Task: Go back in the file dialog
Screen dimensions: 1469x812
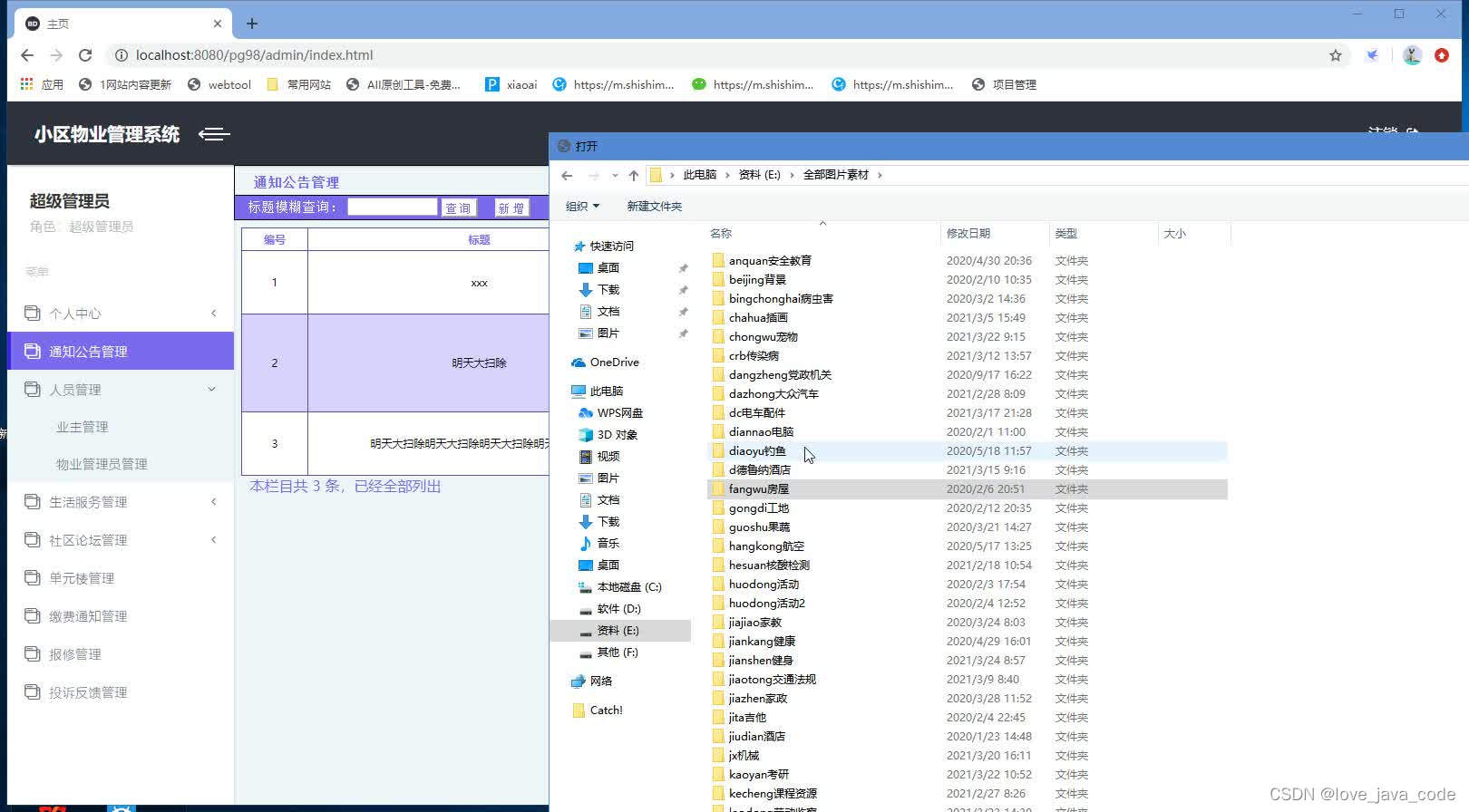Action: coord(567,175)
